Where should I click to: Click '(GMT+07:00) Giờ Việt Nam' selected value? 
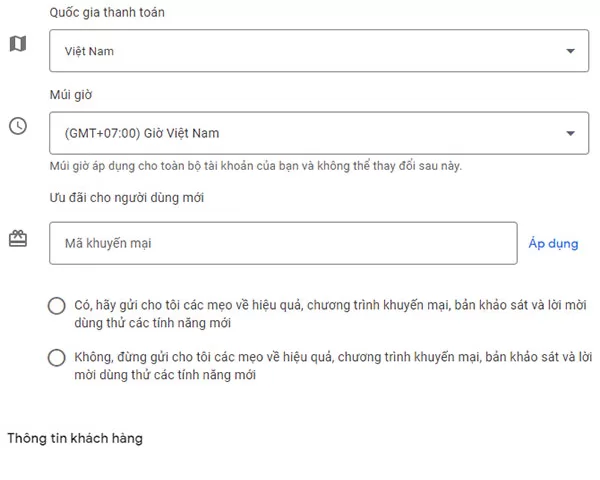(x=142, y=133)
